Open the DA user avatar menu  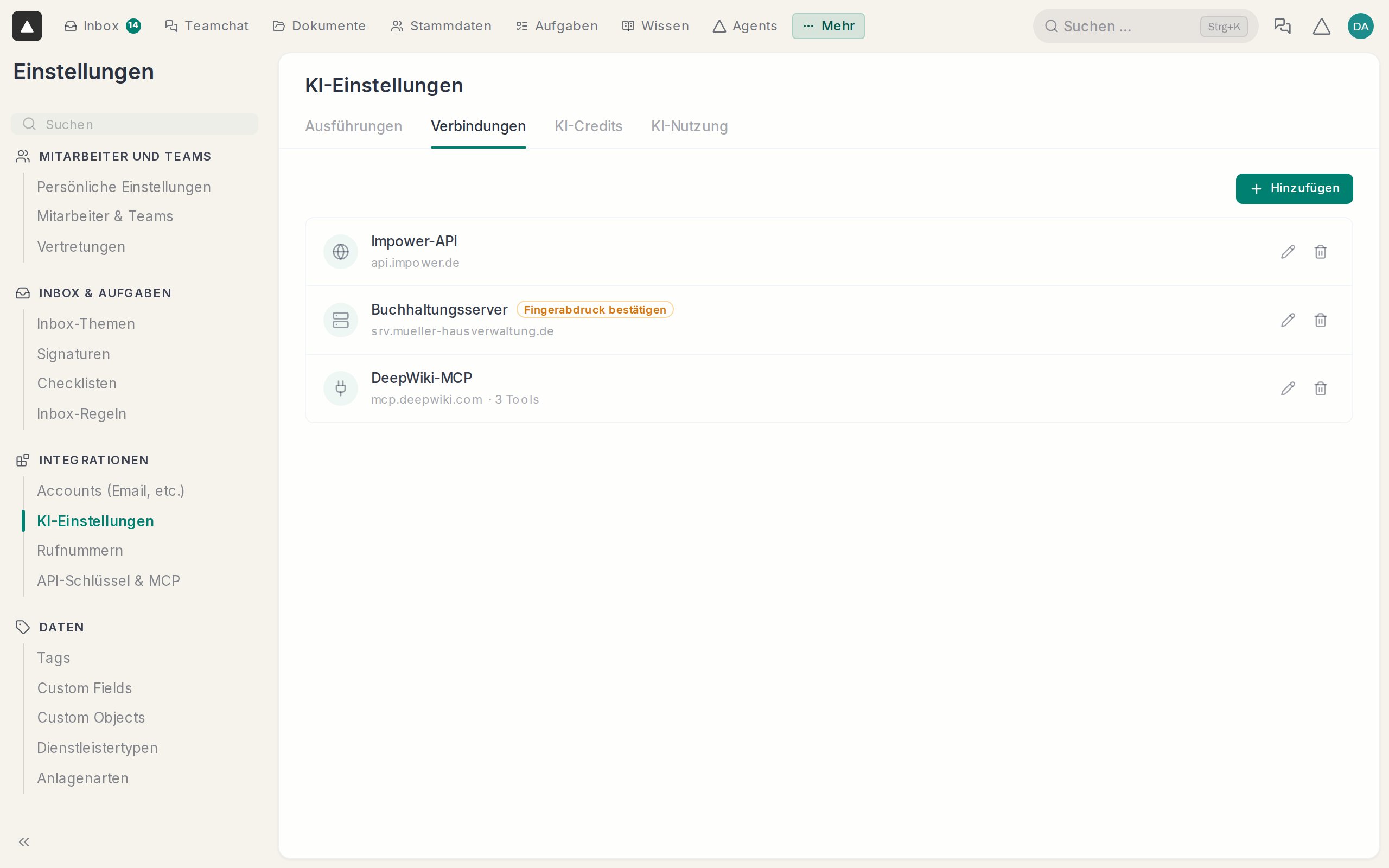click(1360, 26)
